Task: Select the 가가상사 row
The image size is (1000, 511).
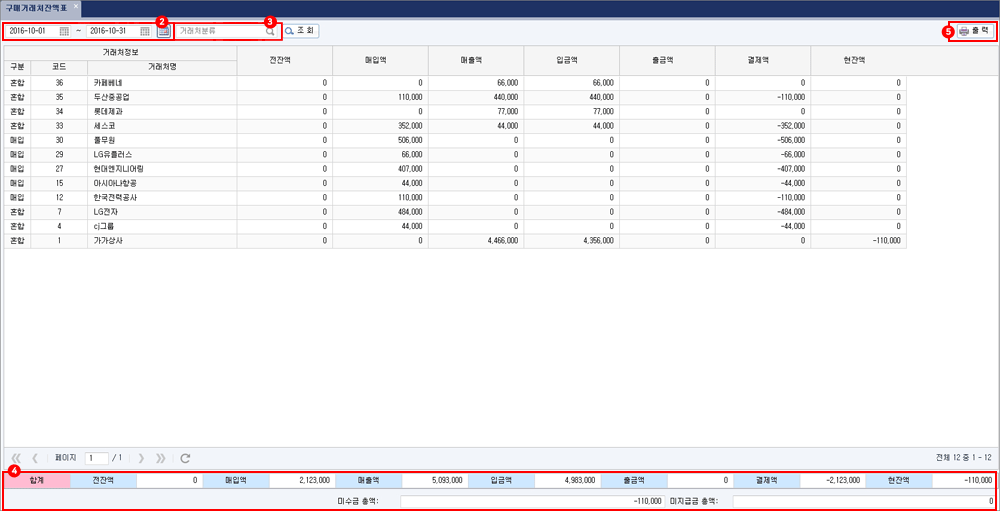Action: (455, 241)
